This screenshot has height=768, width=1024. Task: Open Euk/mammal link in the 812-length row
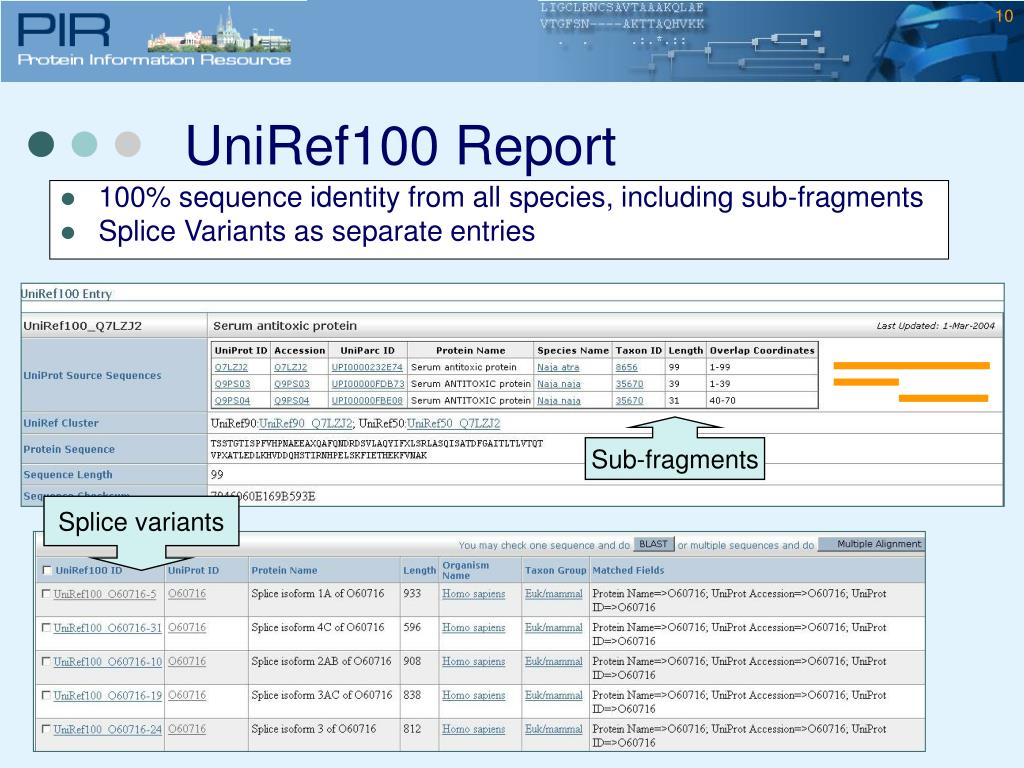554,729
